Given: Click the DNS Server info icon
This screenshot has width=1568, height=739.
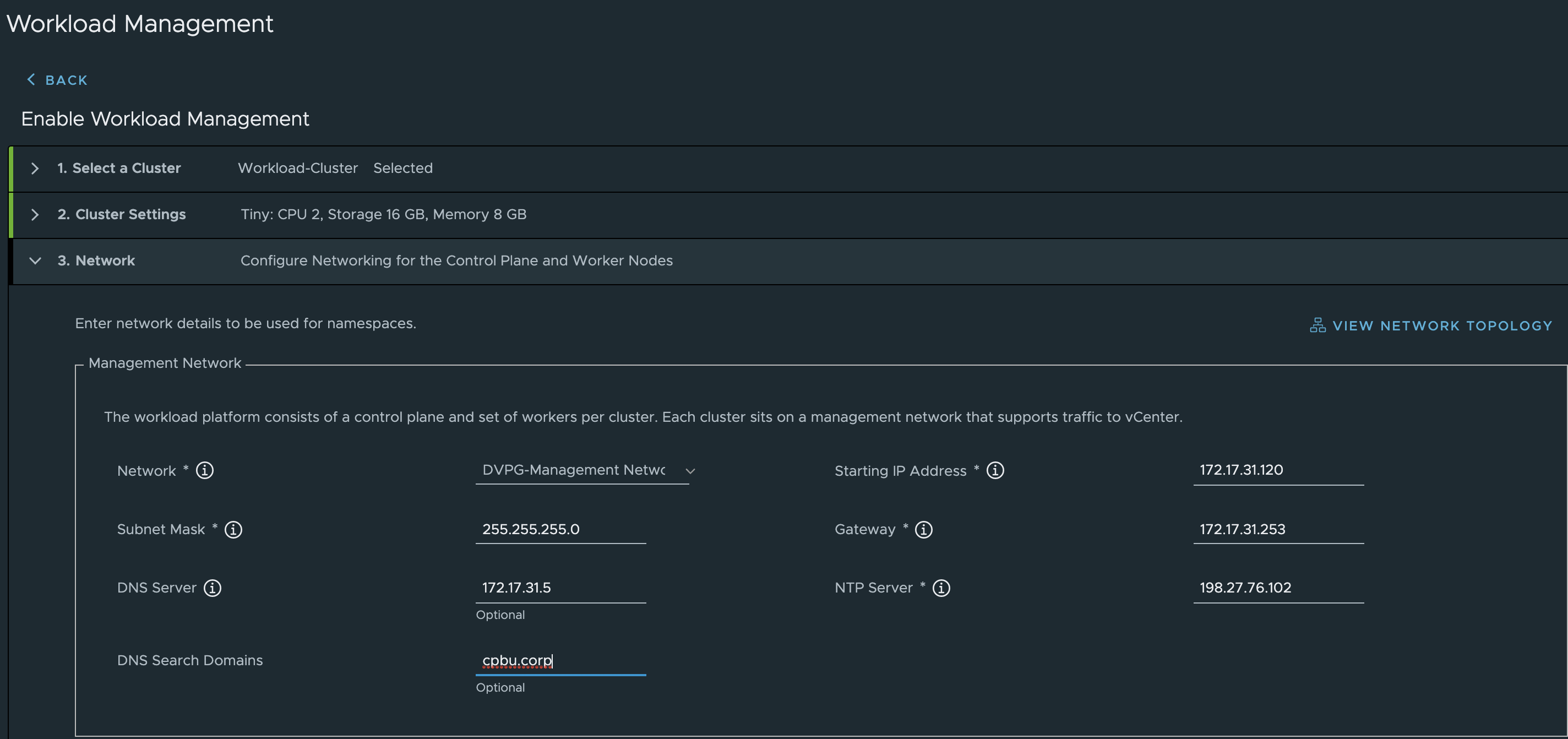Looking at the screenshot, I should click(213, 588).
